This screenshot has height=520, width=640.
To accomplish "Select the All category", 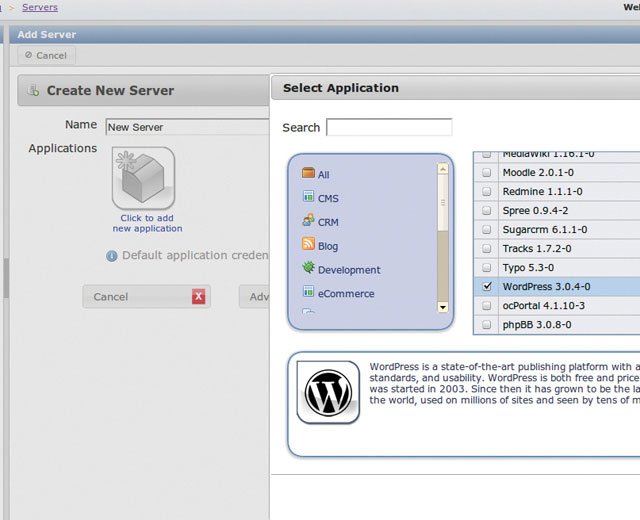I will pos(324,175).
